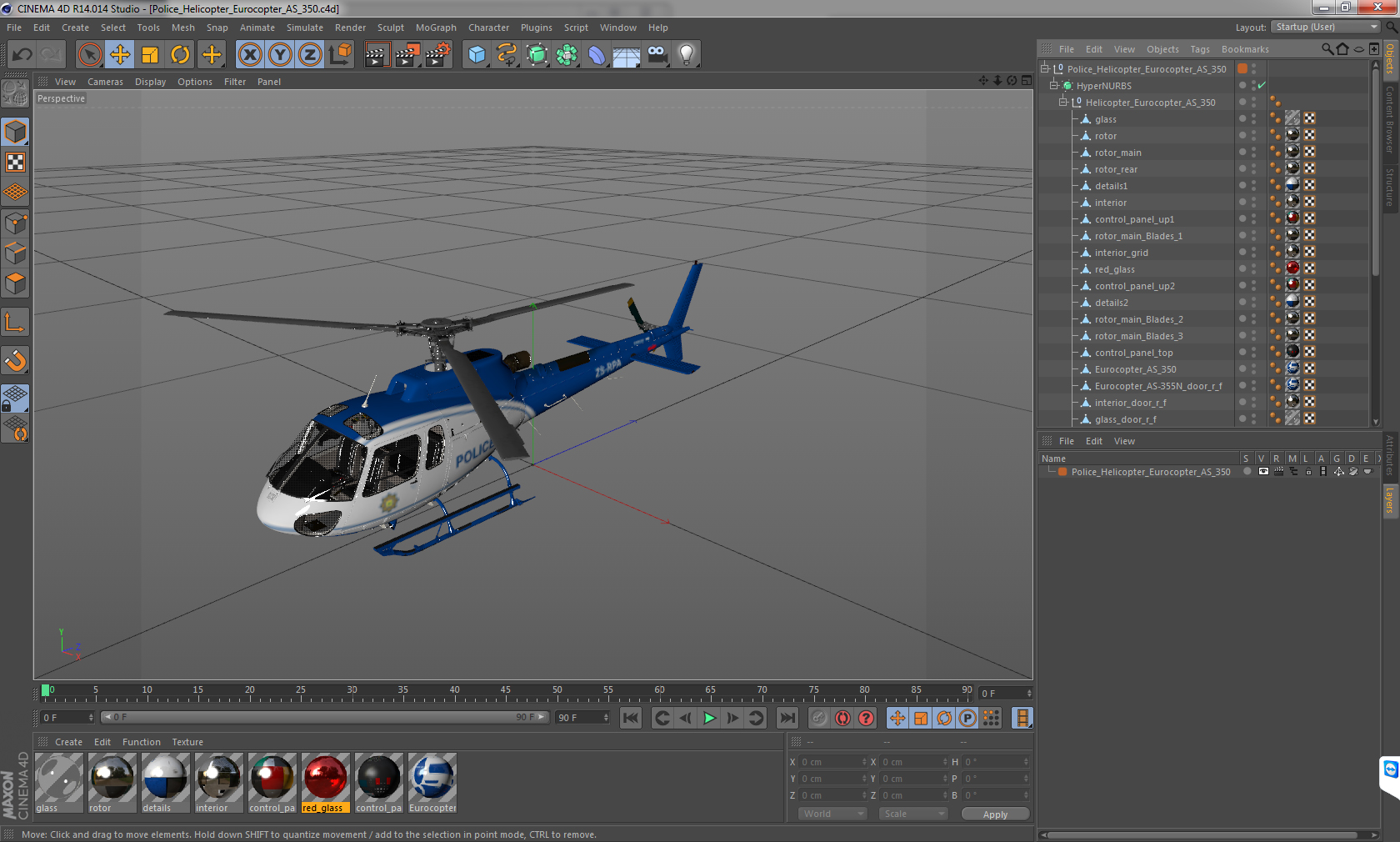Open the Layout Startup dropdown
Viewport: 1400px width, 842px height.
[x=1326, y=27]
